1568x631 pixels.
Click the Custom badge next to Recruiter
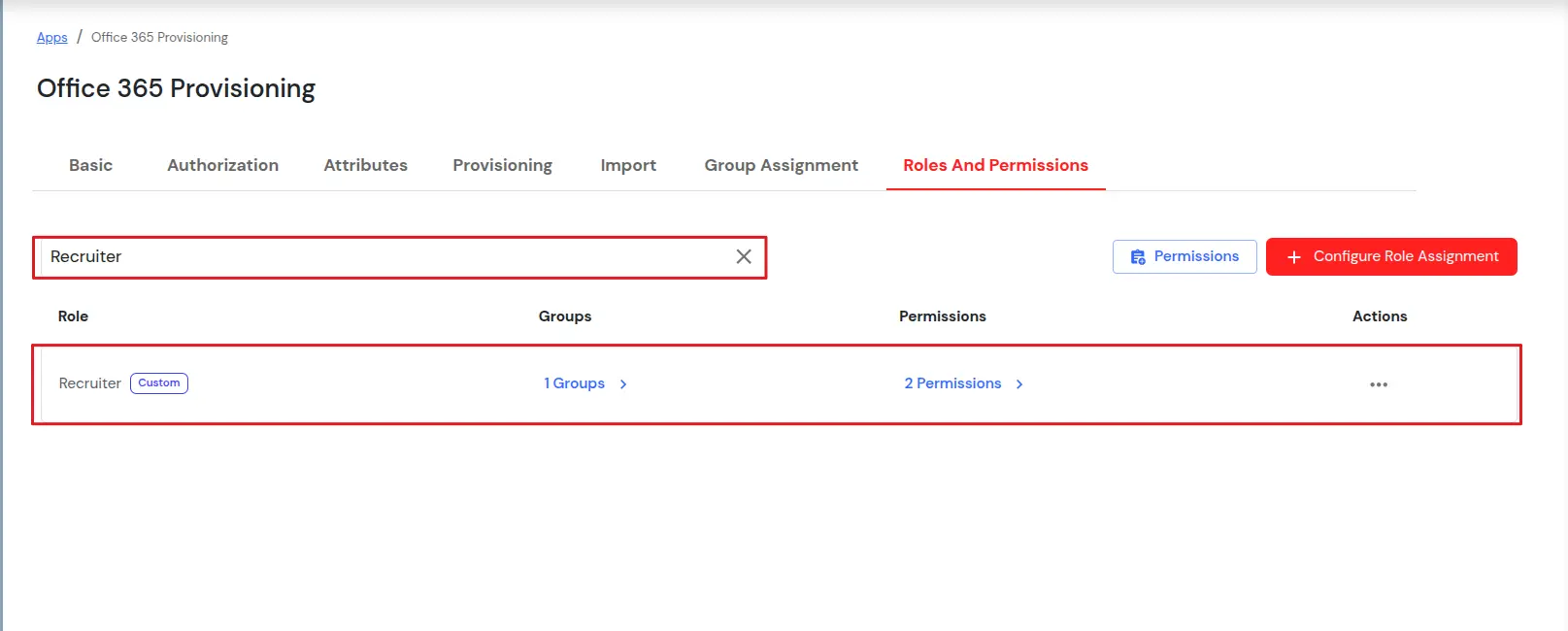[x=159, y=383]
